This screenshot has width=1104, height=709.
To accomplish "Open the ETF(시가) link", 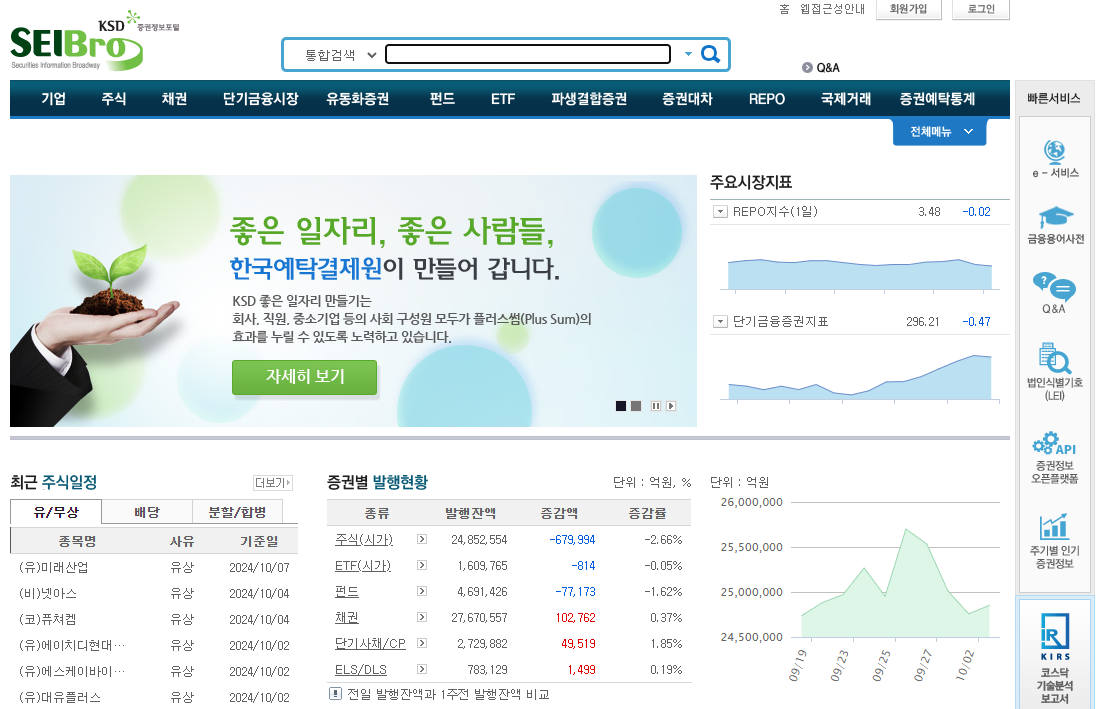I will pyautogui.click(x=363, y=565).
